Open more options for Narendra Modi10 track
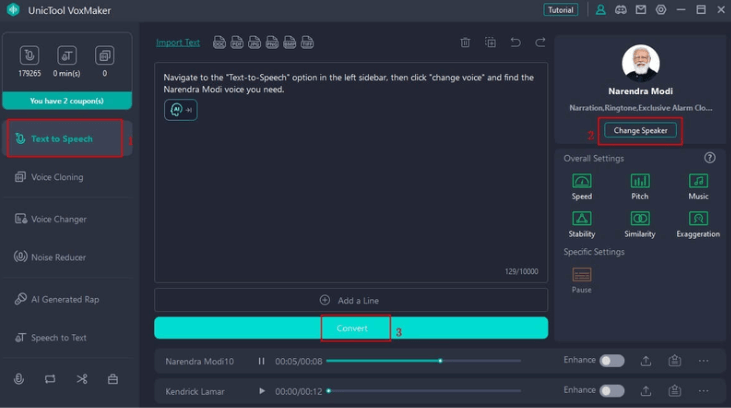Image resolution: width=731 pixels, height=408 pixels. [x=704, y=361]
